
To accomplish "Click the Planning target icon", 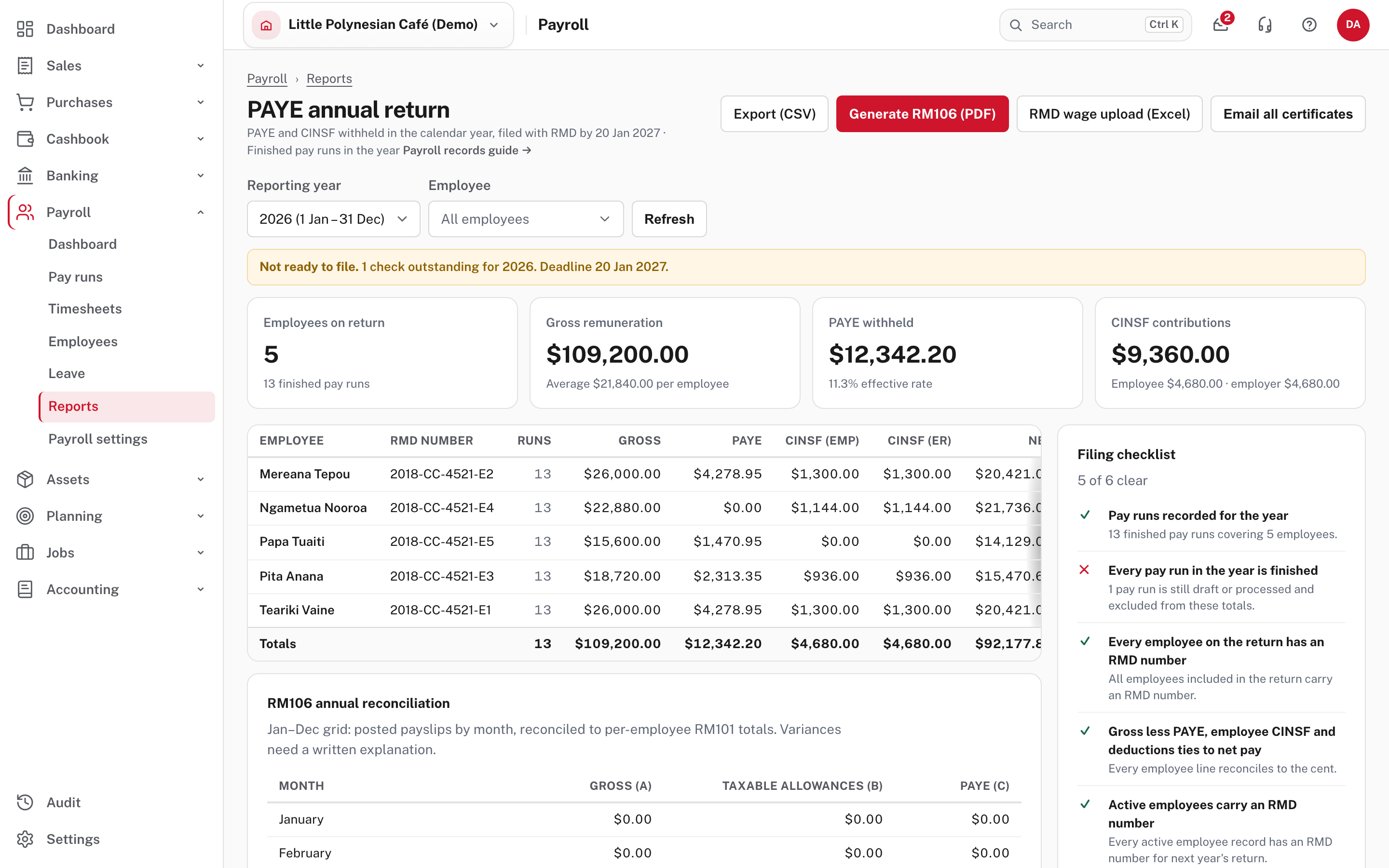I will (25, 516).
